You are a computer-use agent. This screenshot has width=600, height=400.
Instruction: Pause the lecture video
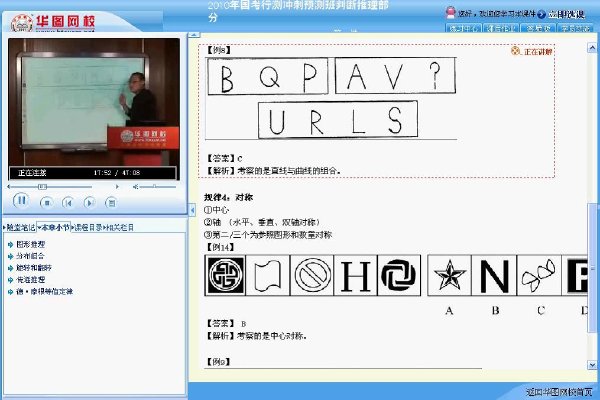coord(21,201)
